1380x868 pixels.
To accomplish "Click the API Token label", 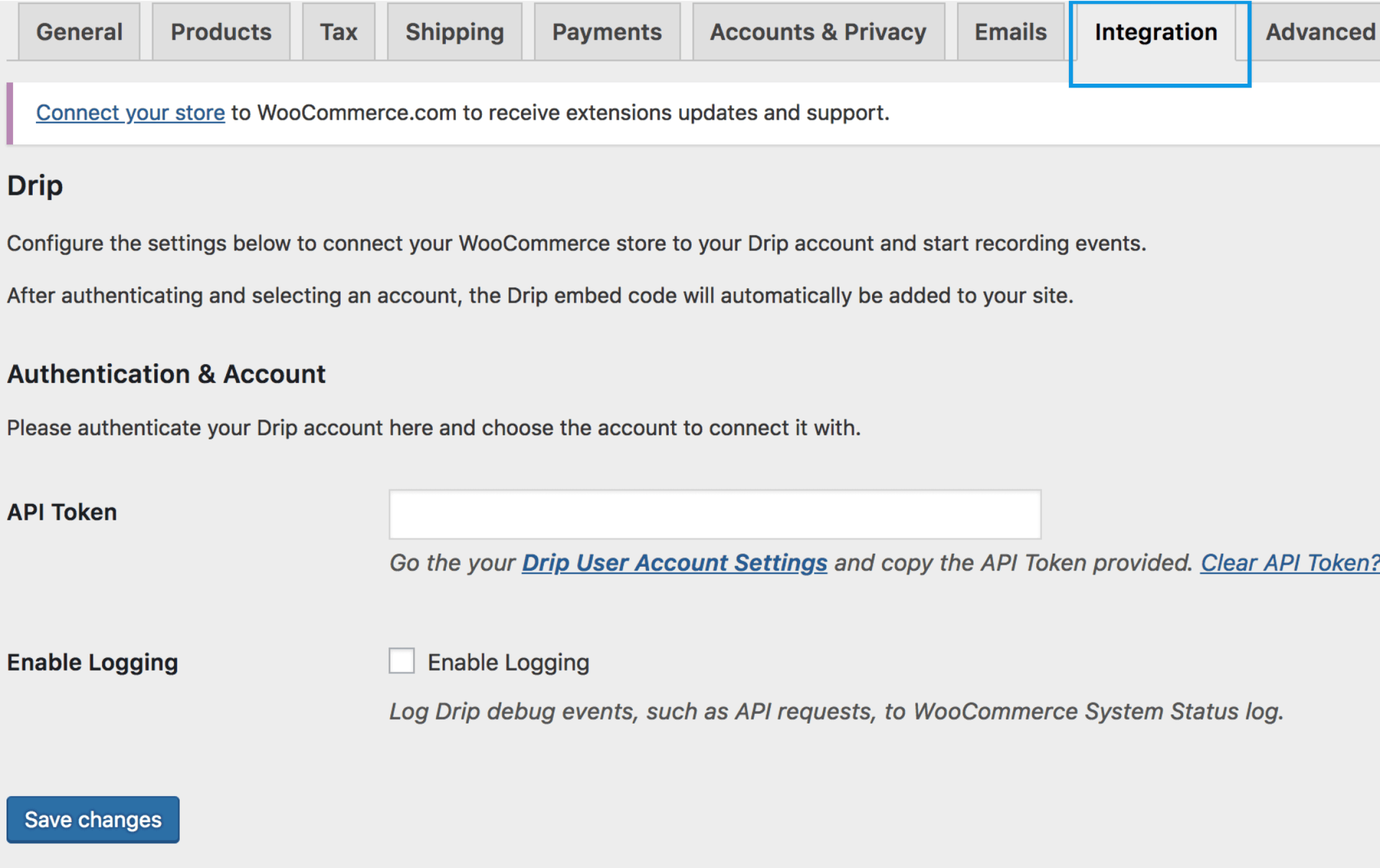I will (x=61, y=512).
